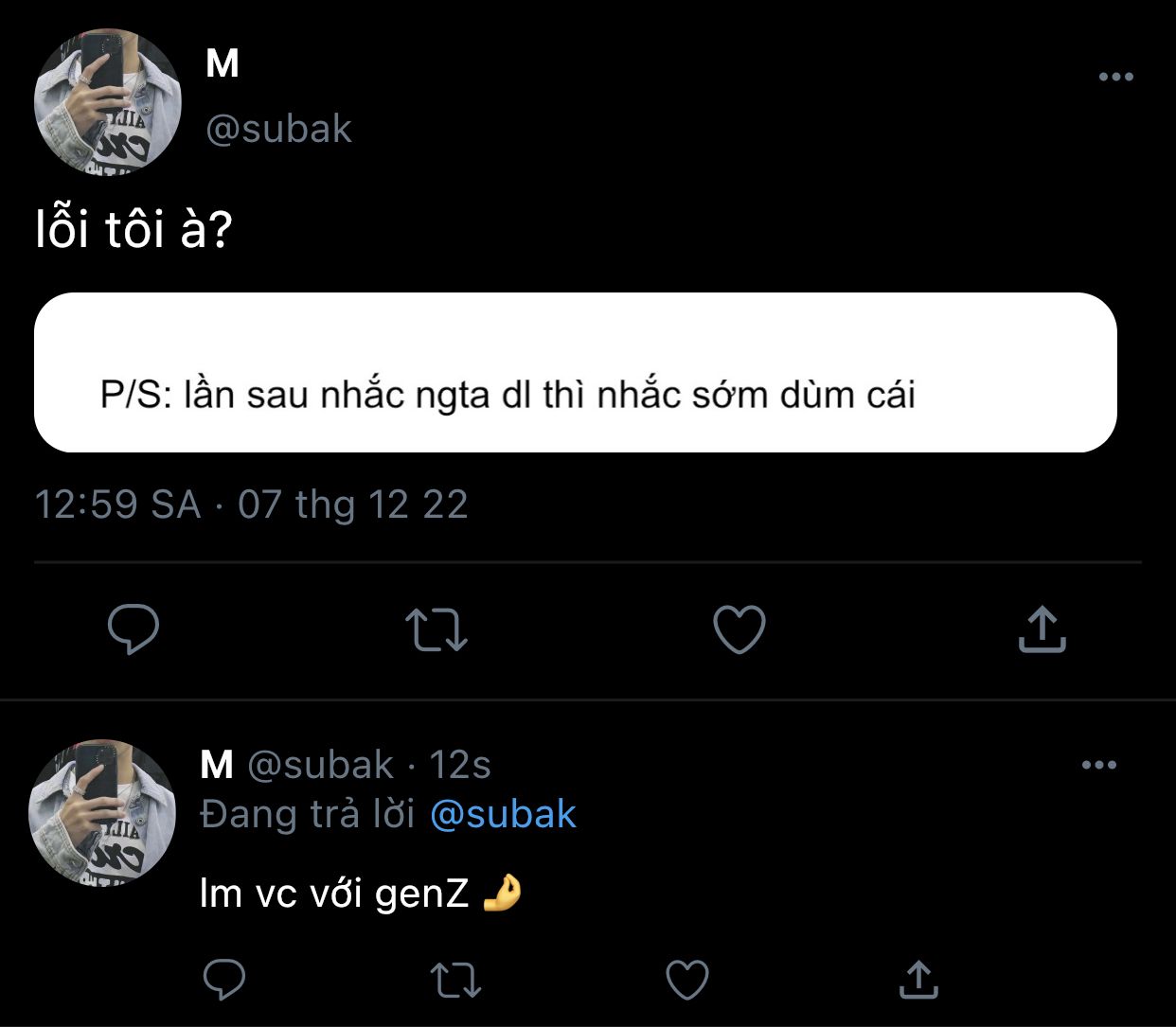
Task: Open the reply text "Im vc với genZ"
Action: click(334, 893)
